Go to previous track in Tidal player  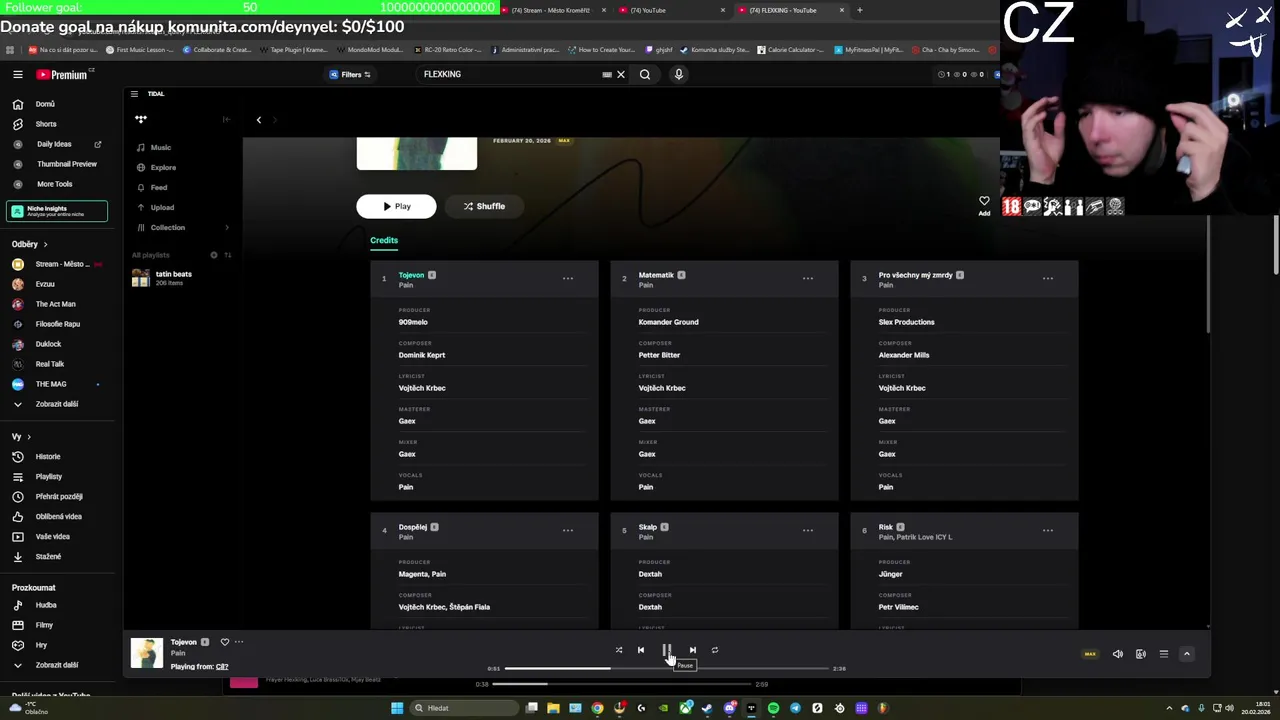(x=641, y=650)
